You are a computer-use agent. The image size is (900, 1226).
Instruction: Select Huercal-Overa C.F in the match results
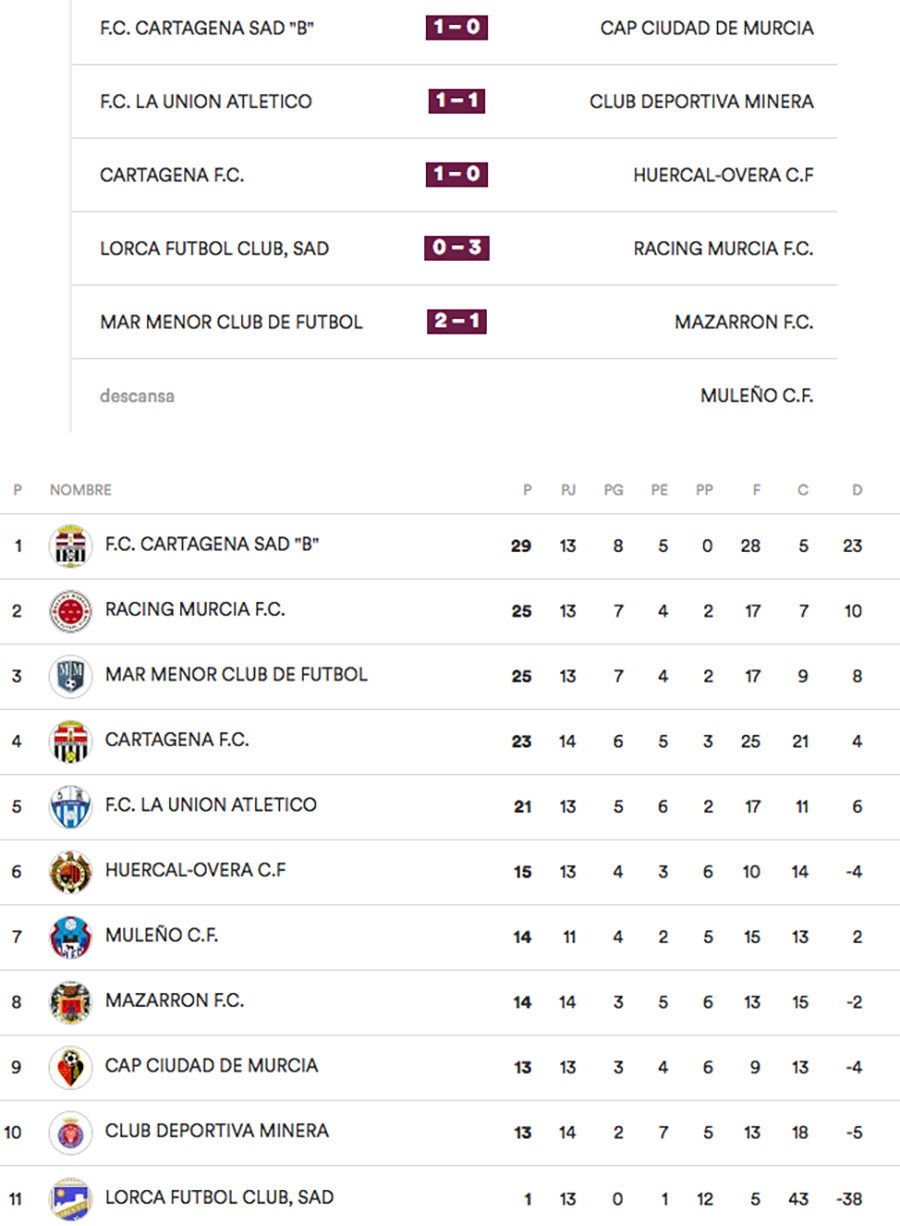(x=723, y=175)
